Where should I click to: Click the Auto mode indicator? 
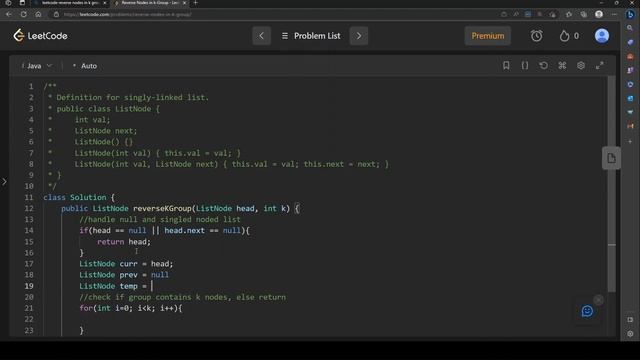(x=85, y=66)
